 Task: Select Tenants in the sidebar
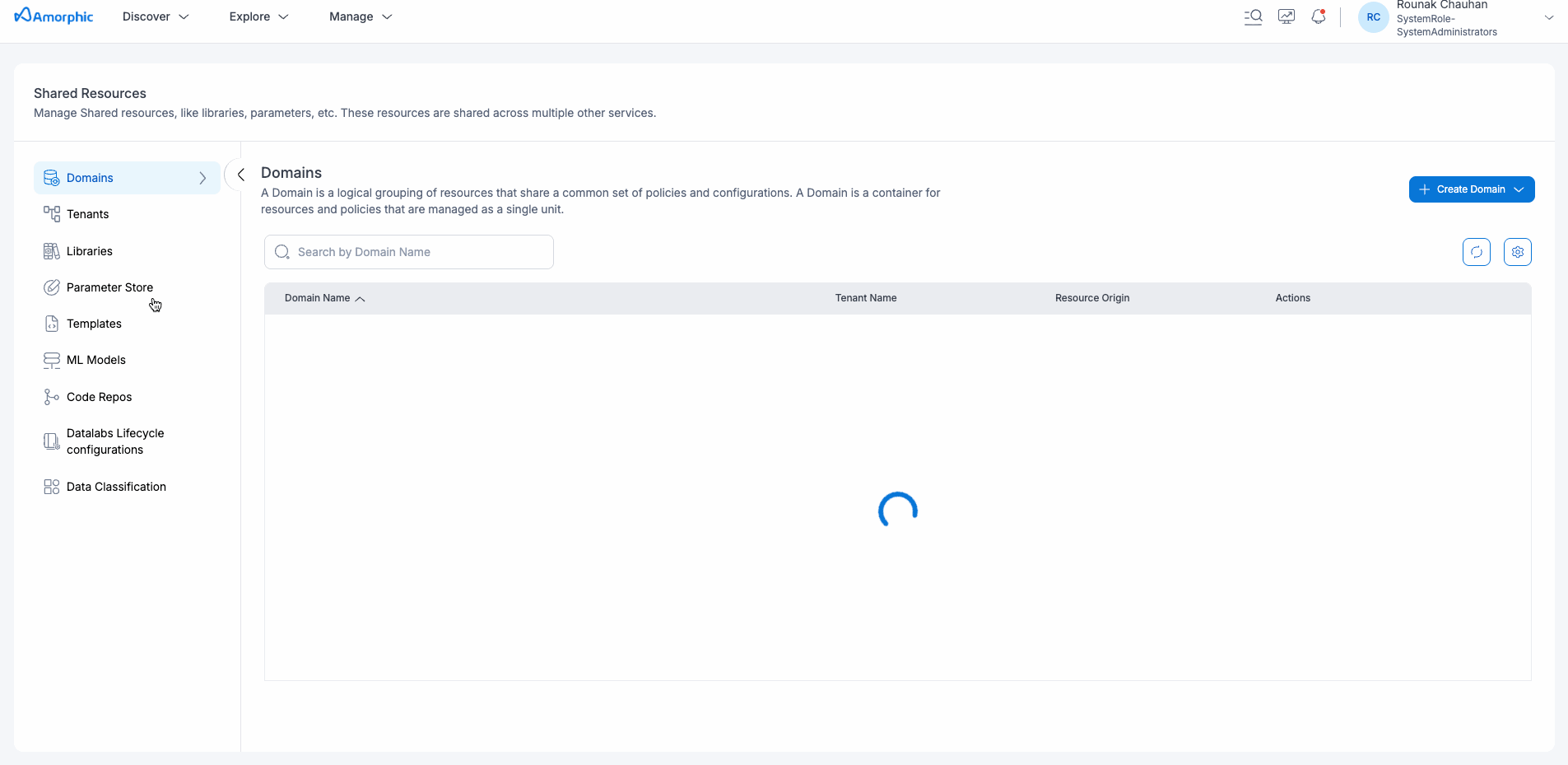point(87,214)
